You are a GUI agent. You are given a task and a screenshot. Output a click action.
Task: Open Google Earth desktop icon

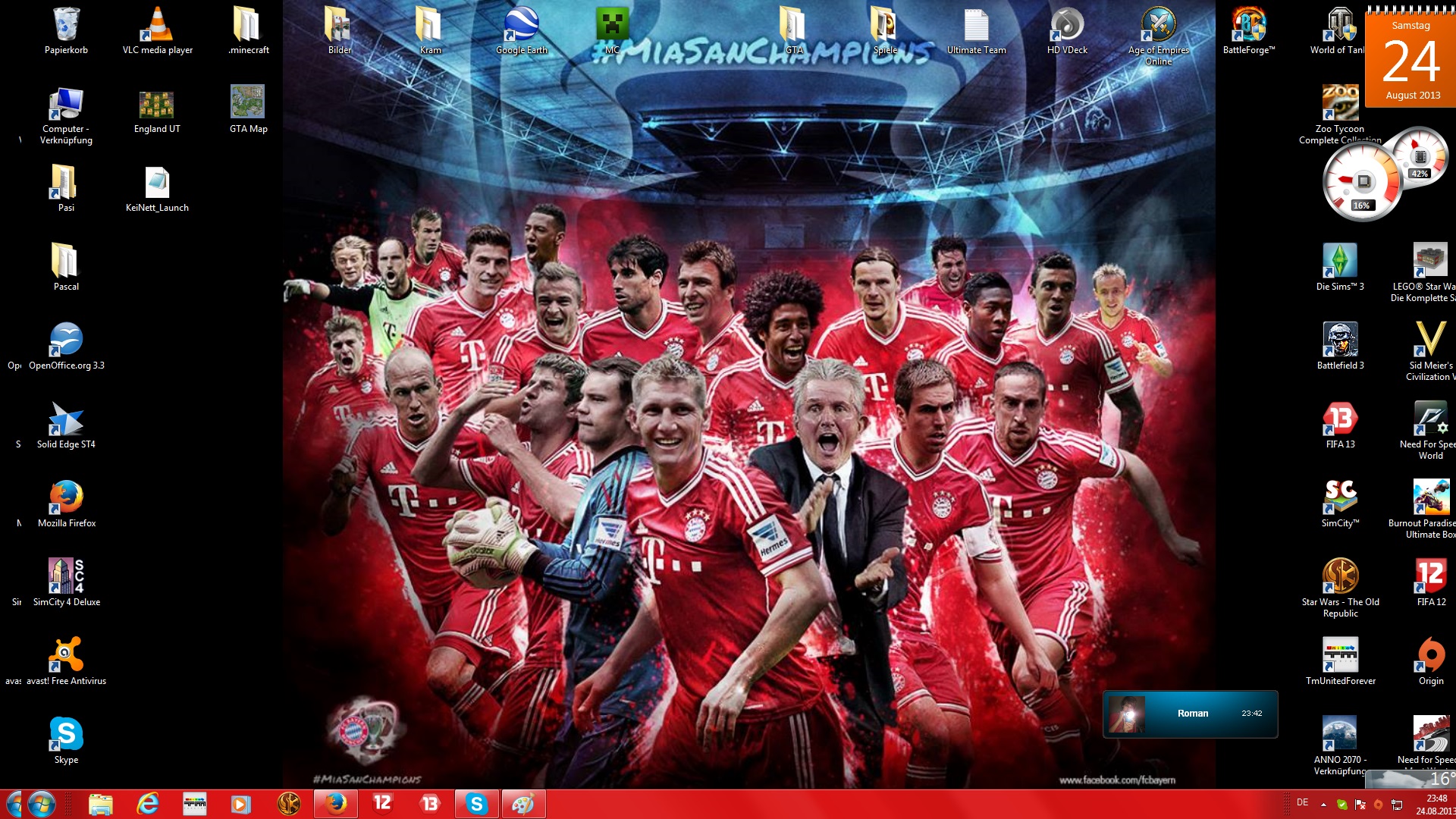click(521, 27)
